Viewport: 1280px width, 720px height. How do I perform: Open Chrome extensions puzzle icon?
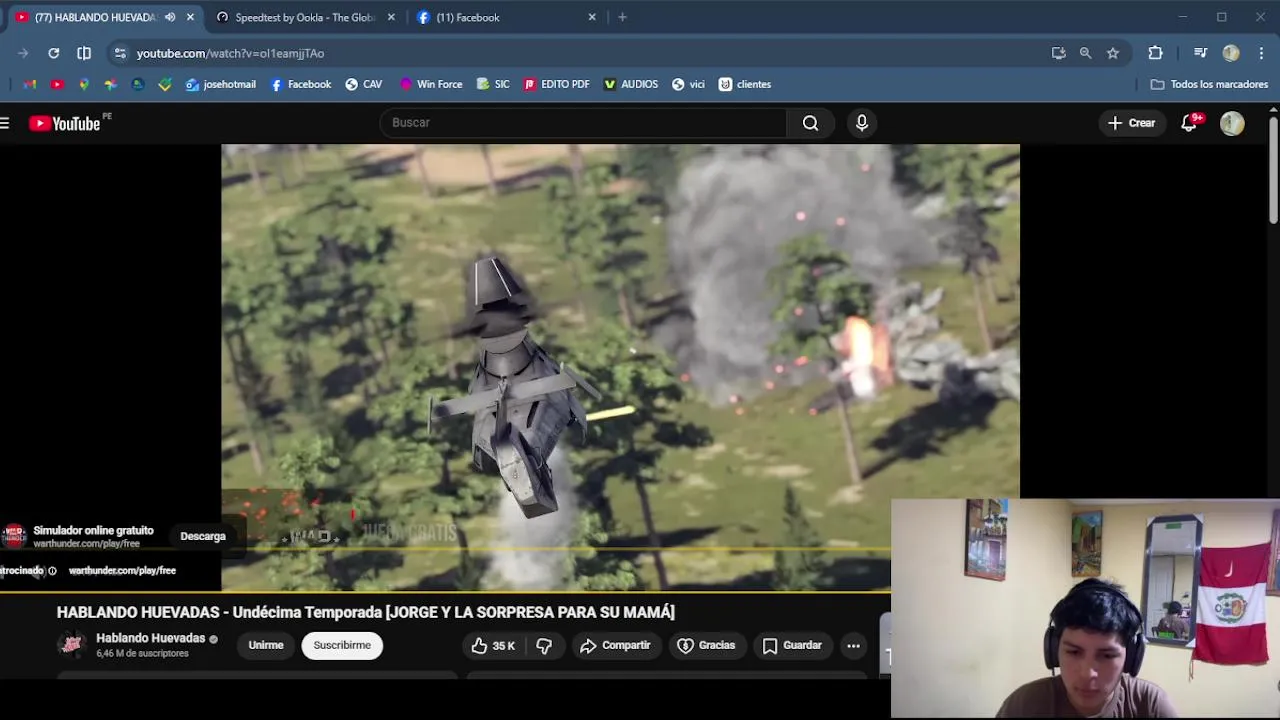[1155, 53]
